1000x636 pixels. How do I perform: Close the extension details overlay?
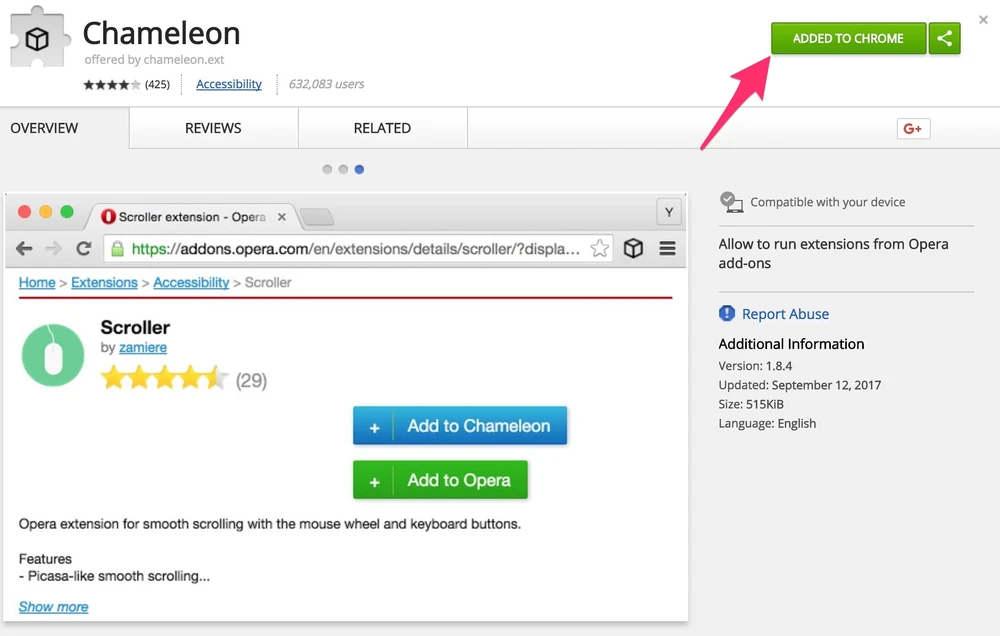pos(983,19)
